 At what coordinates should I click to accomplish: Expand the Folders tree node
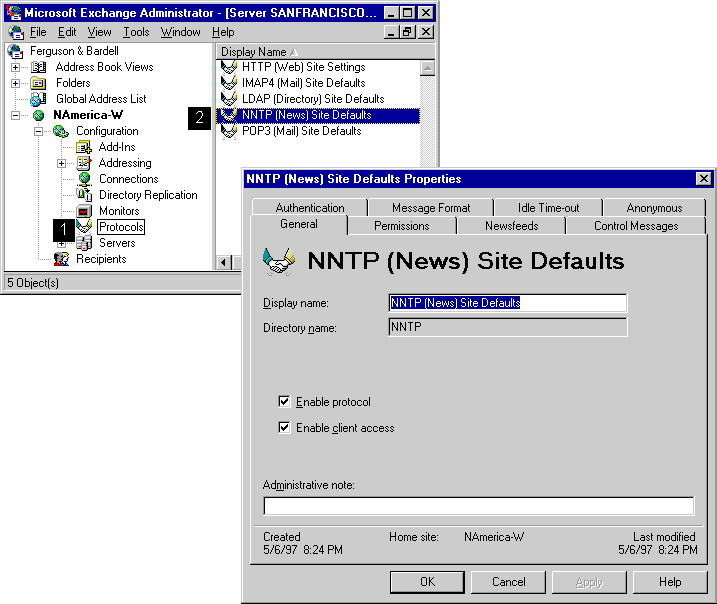point(16,83)
